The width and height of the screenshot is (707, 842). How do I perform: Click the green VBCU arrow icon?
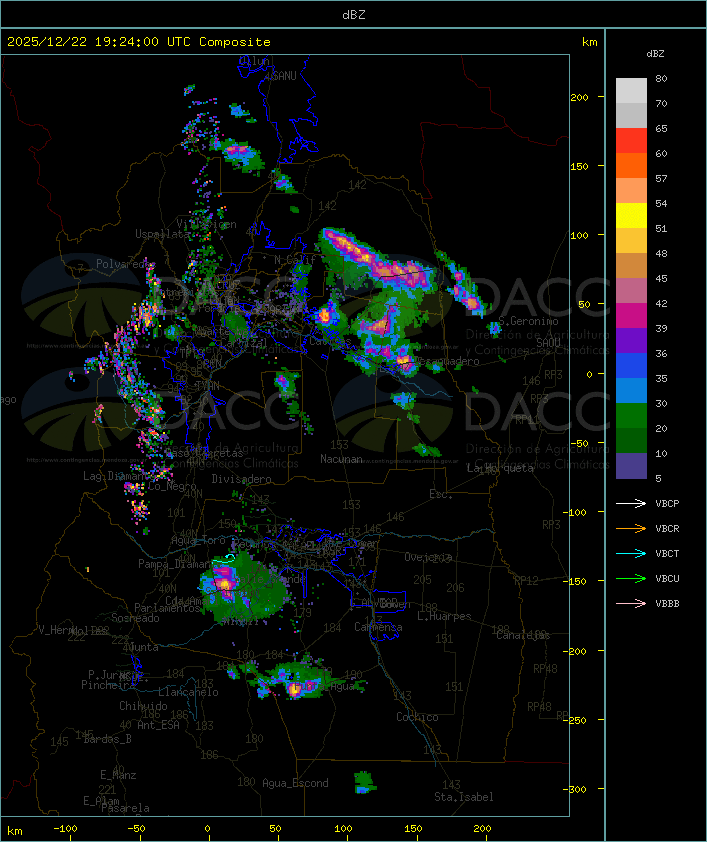(631, 578)
